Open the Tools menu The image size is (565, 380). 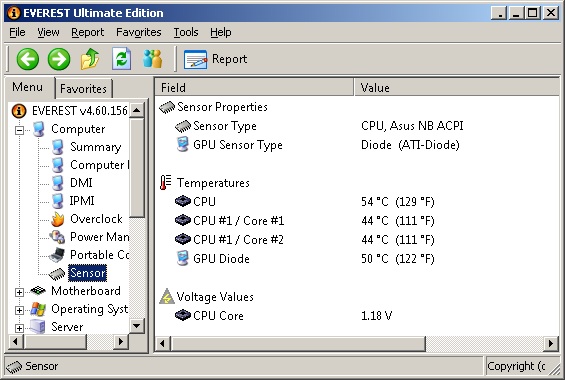[186, 32]
